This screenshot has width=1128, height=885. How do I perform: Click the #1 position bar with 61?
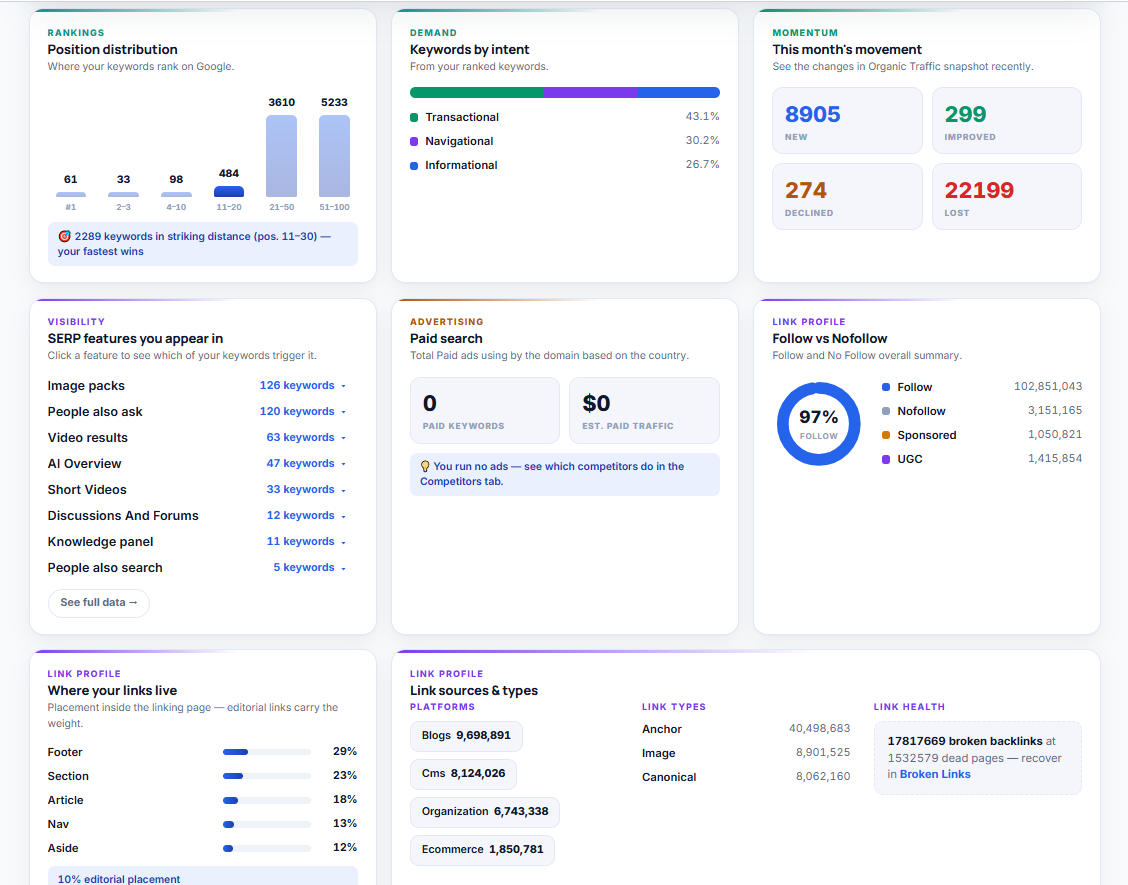coord(70,194)
